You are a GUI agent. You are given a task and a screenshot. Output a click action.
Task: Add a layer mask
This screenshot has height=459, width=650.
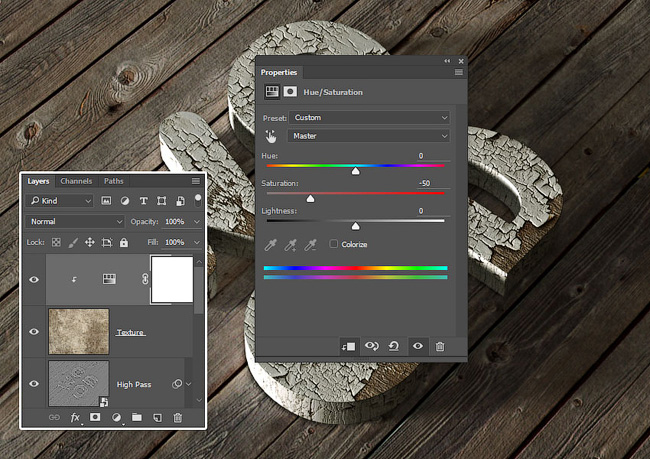pos(95,417)
